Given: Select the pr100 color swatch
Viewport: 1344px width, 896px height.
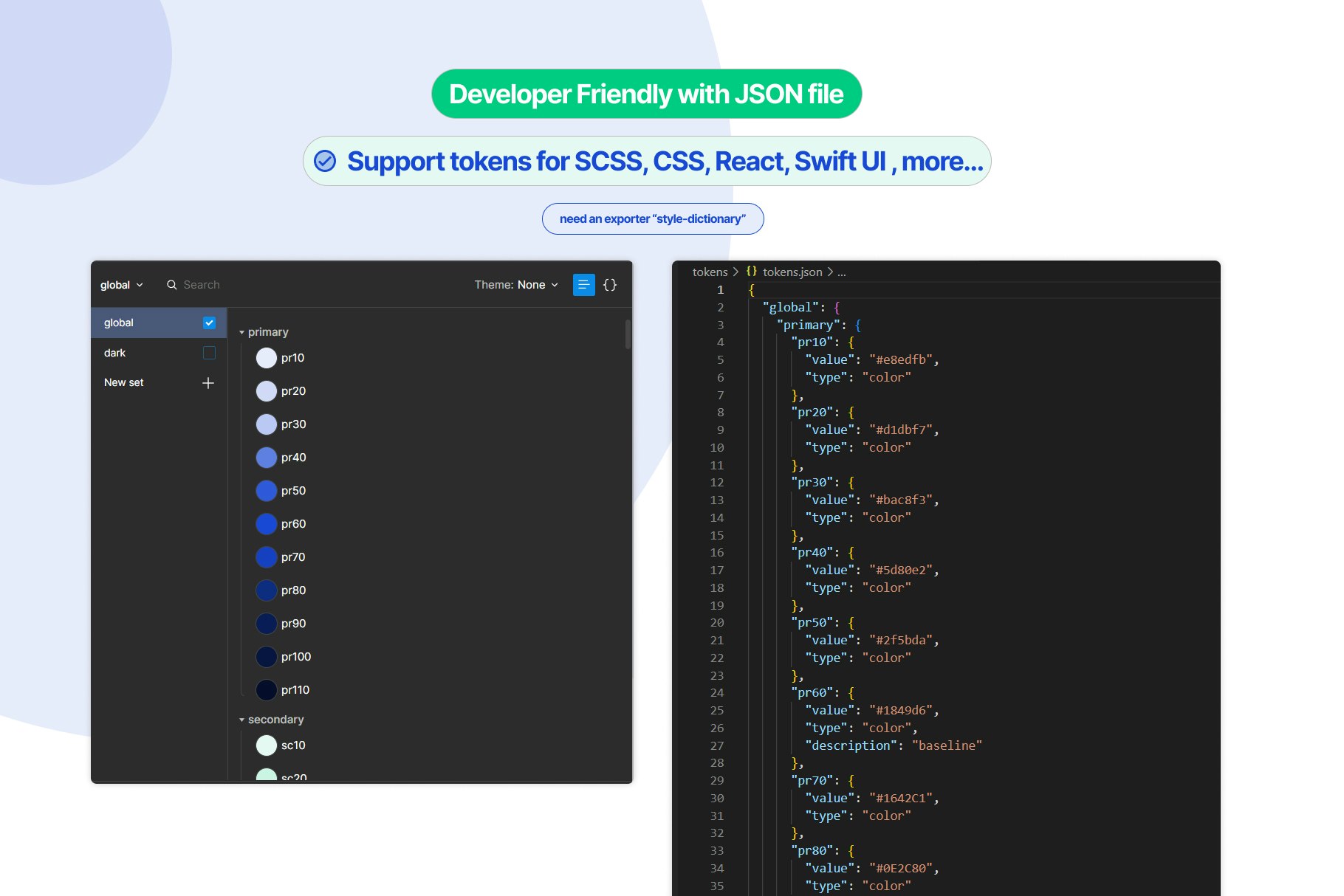Looking at the screenshot, I should click(x=267, y=657).
